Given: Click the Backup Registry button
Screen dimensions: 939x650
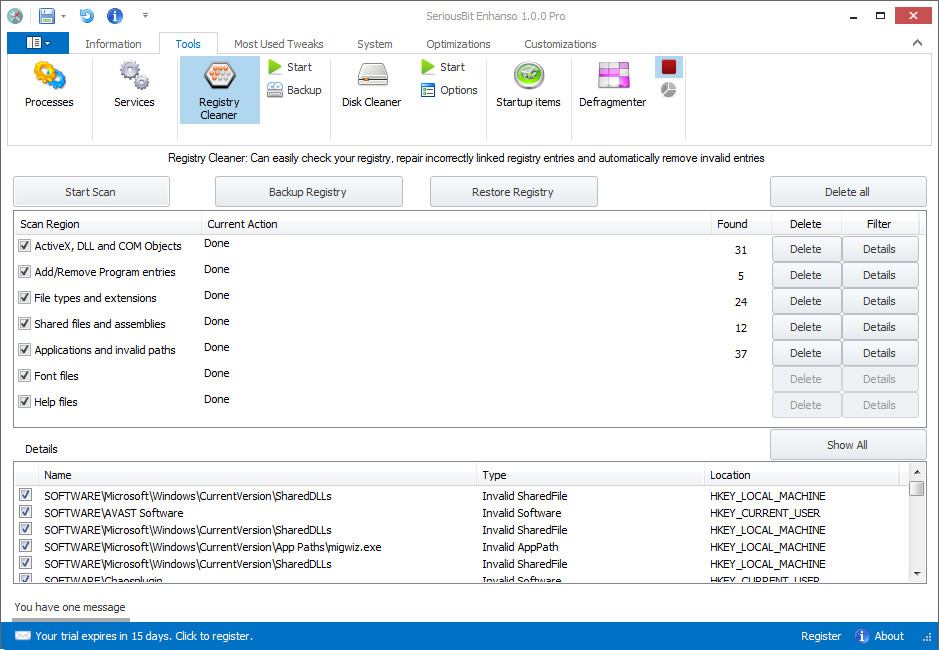Looking at the screenshot, I should tap(308, 192).
